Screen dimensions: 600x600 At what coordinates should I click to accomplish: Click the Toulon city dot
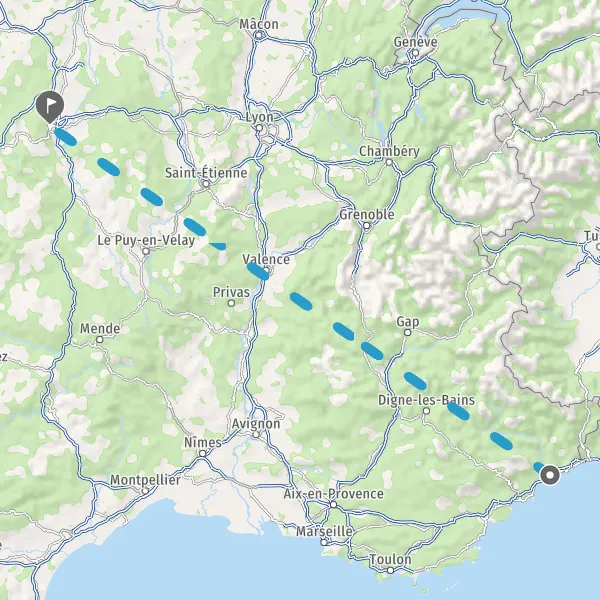point(390,571)
